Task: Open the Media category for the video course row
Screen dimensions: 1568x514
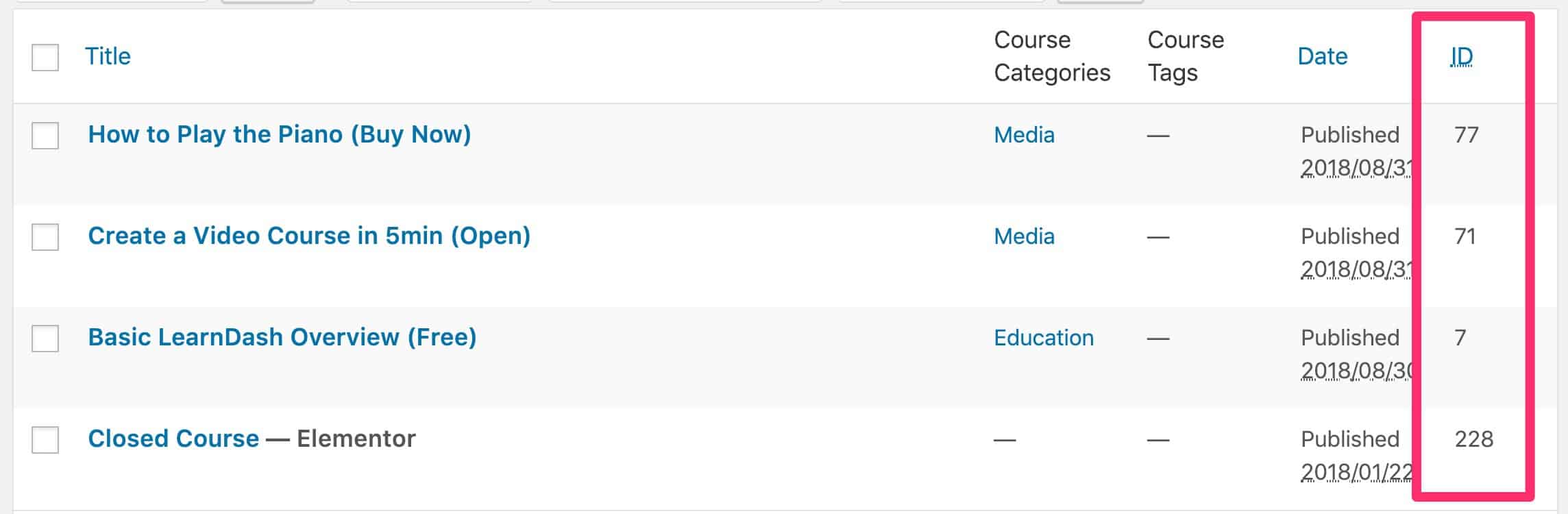Action: click(x=1023, y=236)
